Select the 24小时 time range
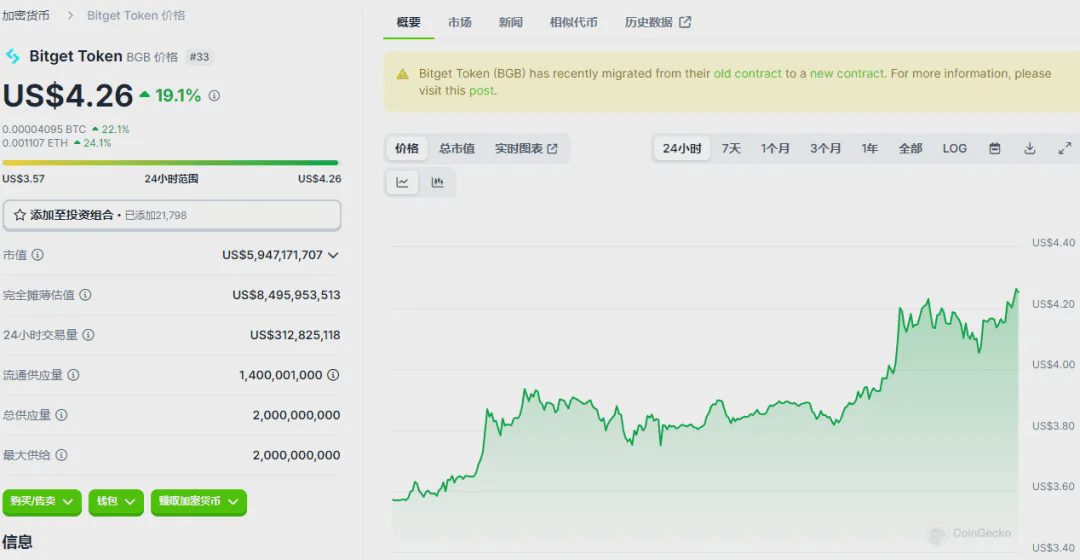 click(682, 148)
